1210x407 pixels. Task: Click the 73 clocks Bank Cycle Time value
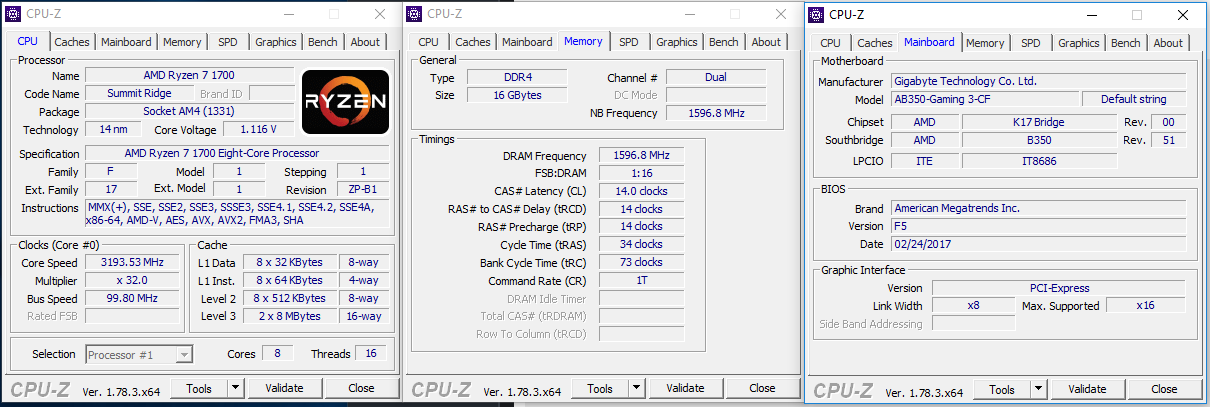point(641,263)
